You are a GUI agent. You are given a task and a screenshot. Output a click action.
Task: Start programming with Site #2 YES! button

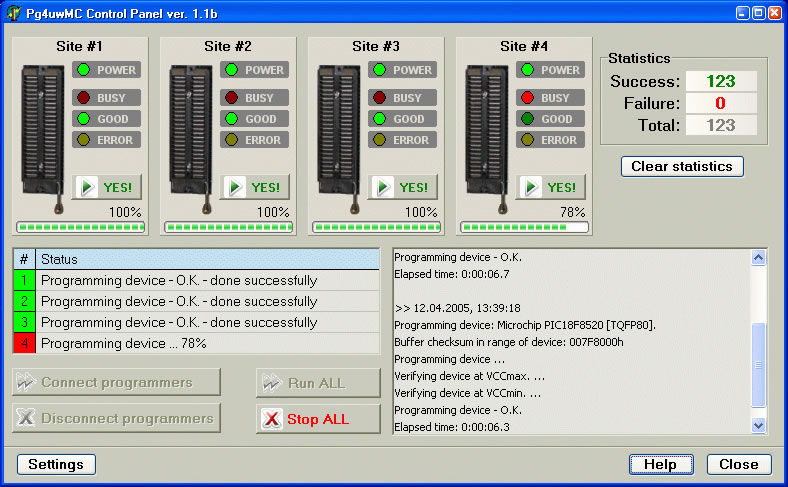tap(254, 187)
